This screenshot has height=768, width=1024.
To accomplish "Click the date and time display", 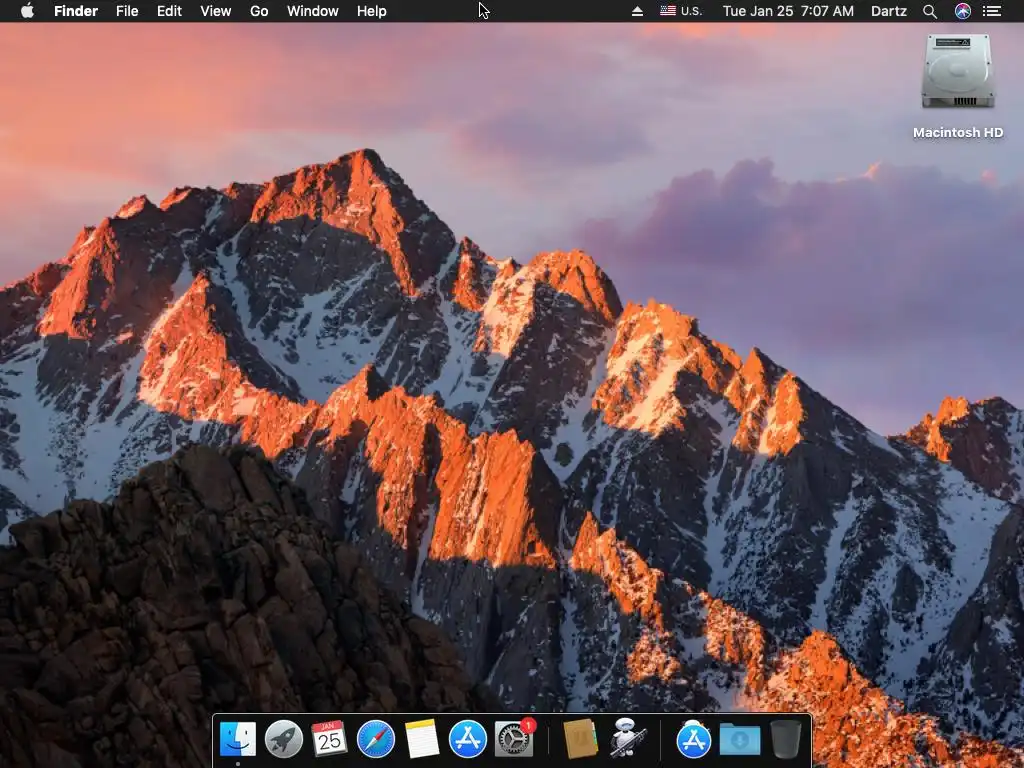I will point(788,11).
